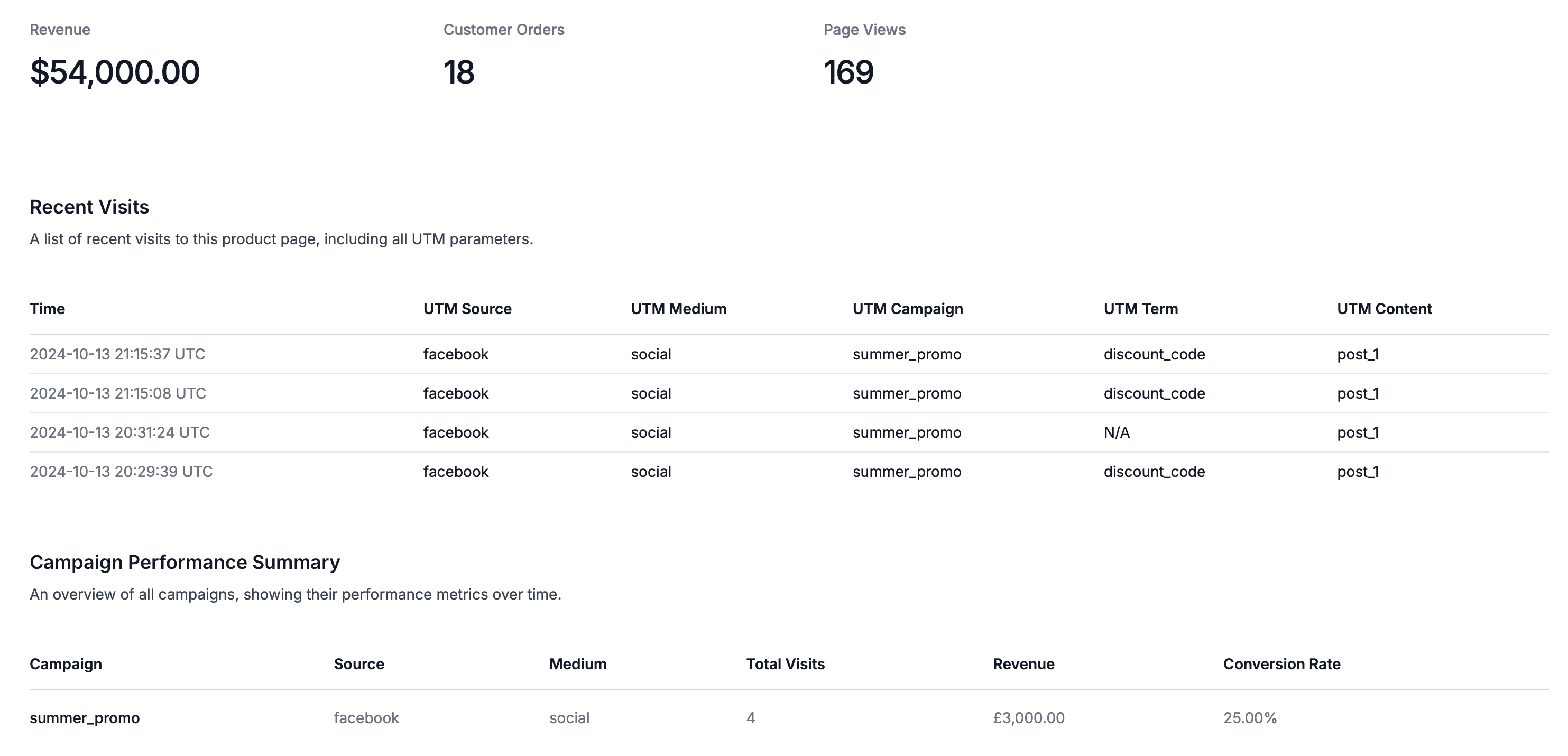The image size is (1568, 756).
Task: Click summer_promo in the 20:31:24 visit row
Action: click(907, 433)
